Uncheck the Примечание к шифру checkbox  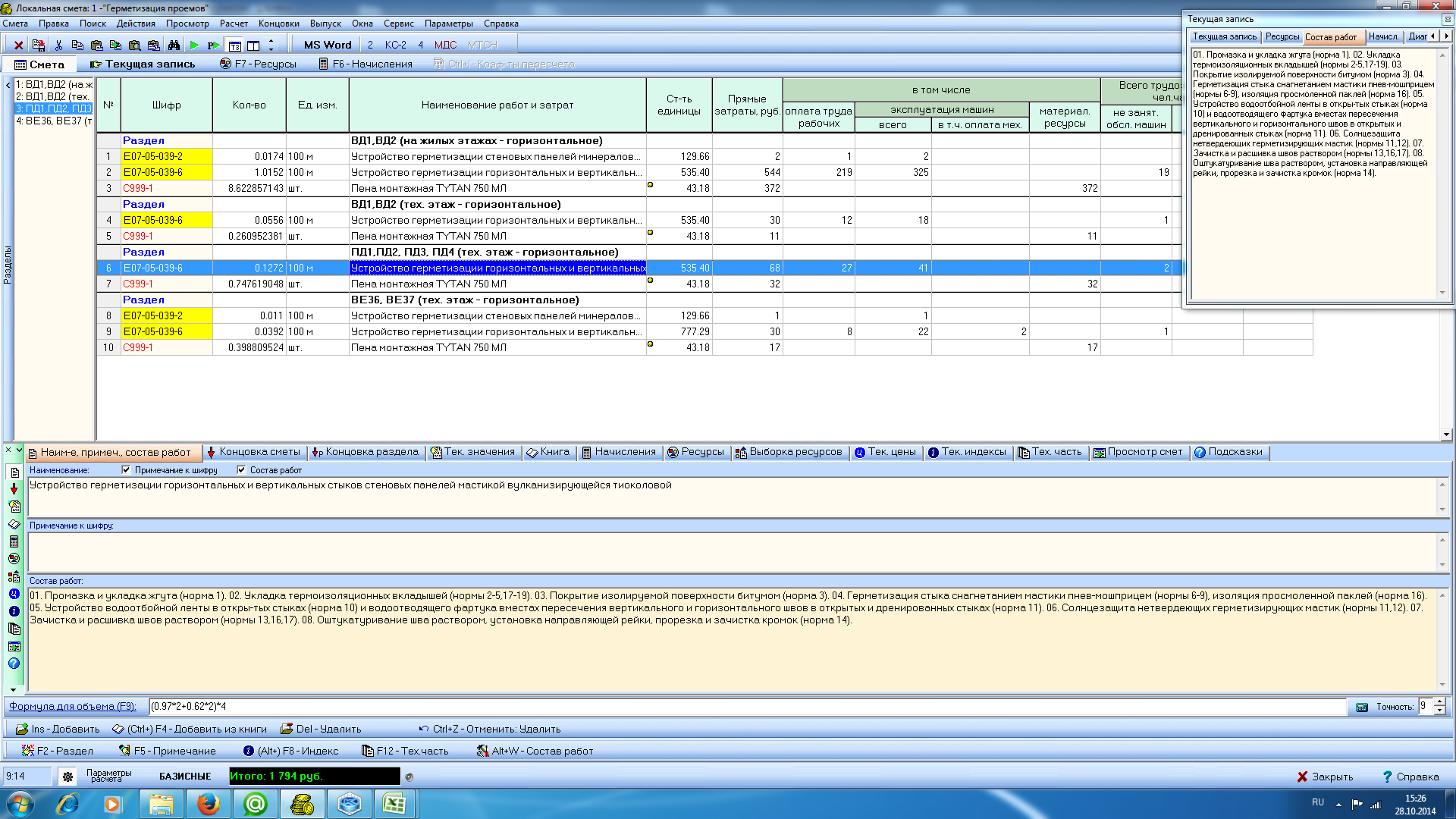pyautogui.click(x=127, y=470)
